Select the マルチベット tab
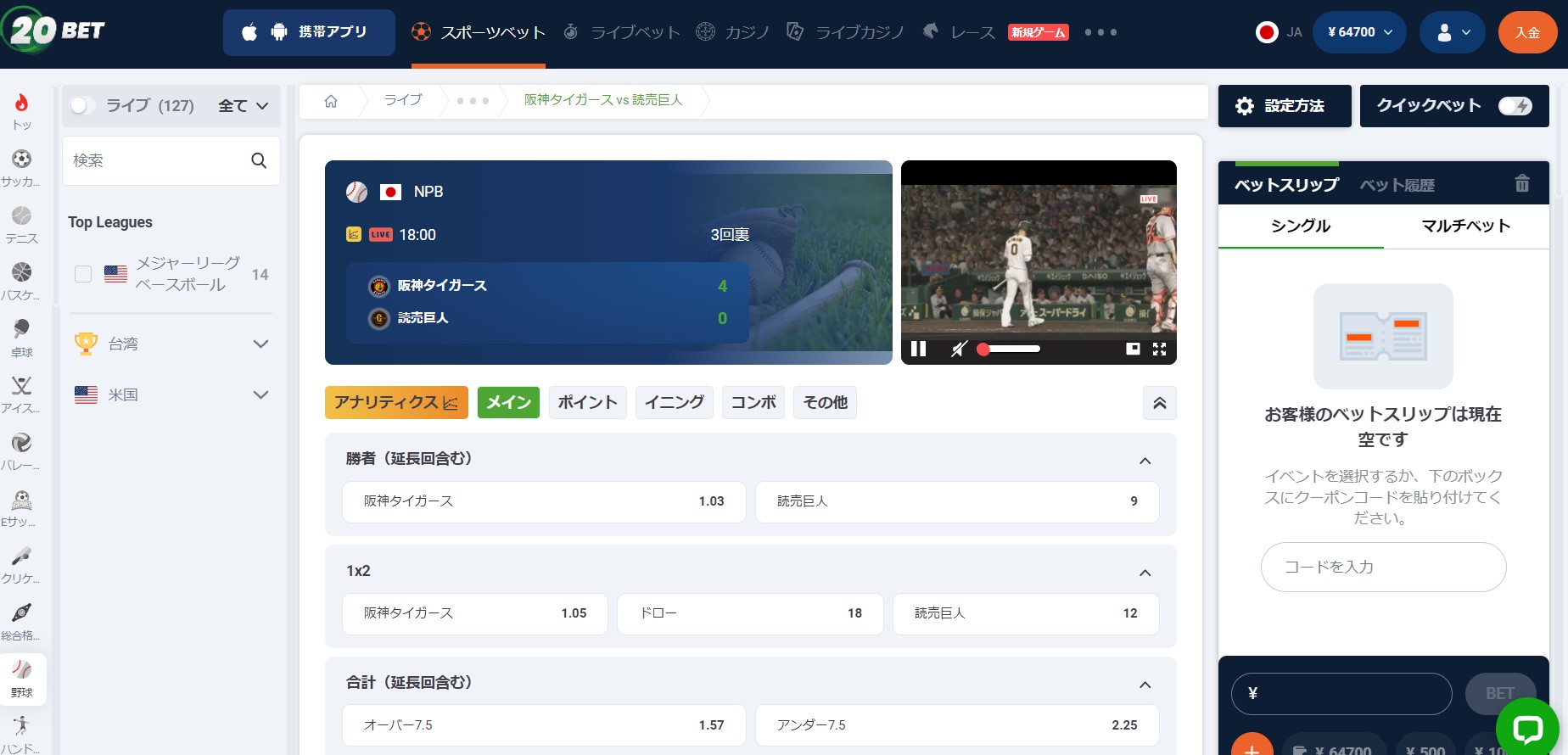This screenshot has height=755, width=1568. [x=1466, y=226]
